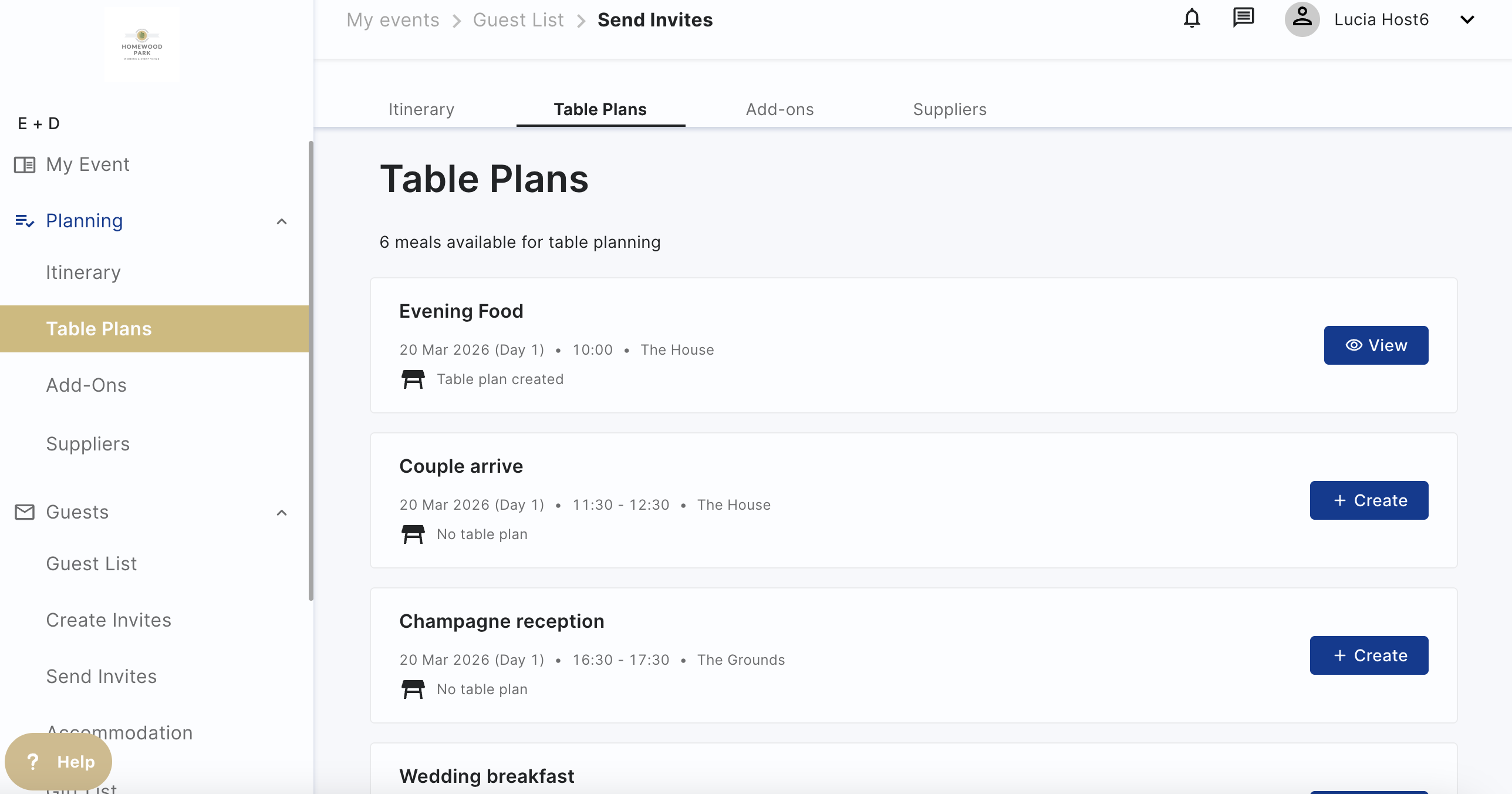The height and width of the screenshot is (794, 1512).
Task: Switch to the Suppliers tab
Action: point(950,109)
